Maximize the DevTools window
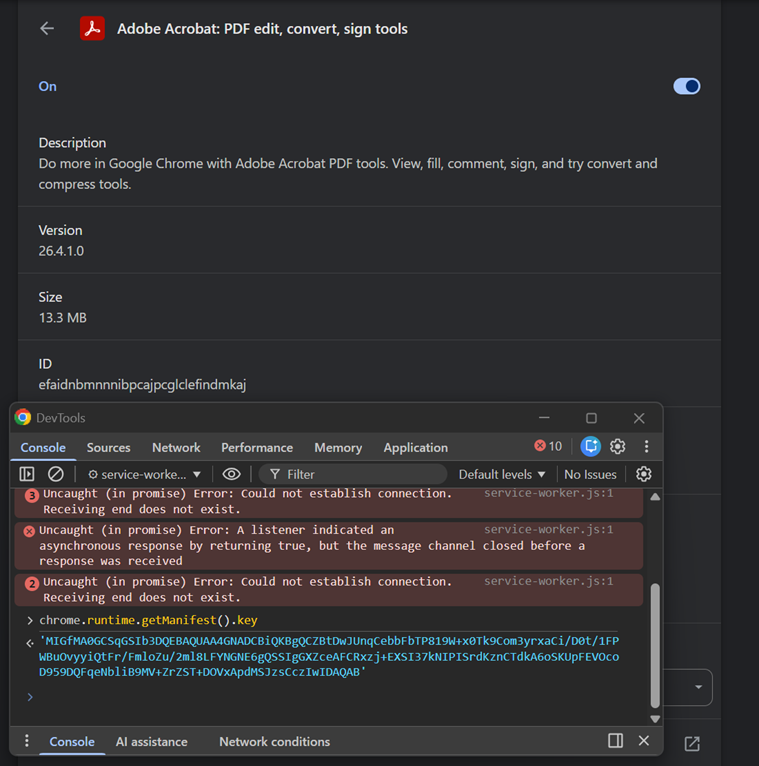759x766 pixels. click(x=591, y=418)
